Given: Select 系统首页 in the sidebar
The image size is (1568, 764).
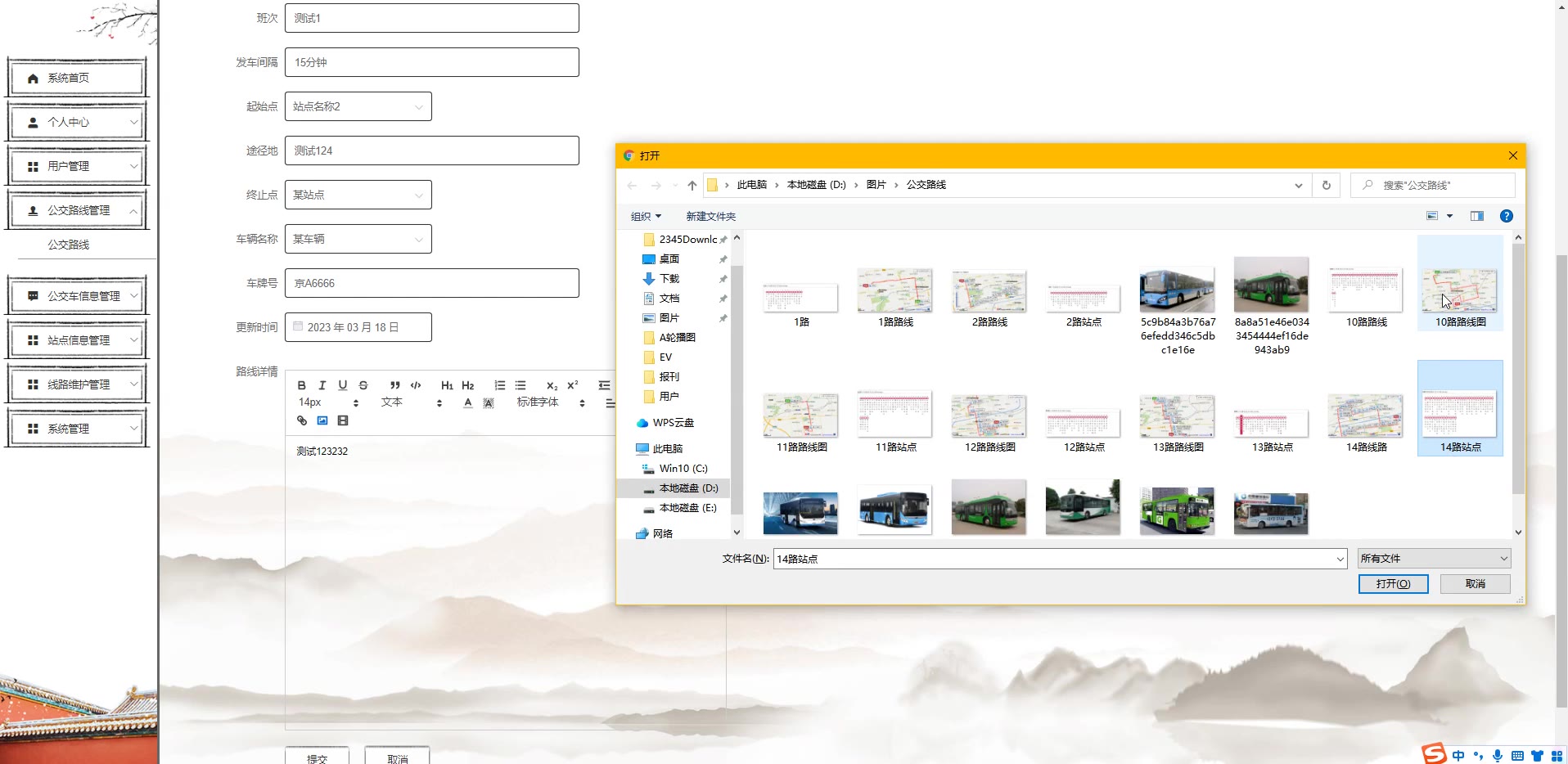Looking at the screenshot, I should 77,78.
